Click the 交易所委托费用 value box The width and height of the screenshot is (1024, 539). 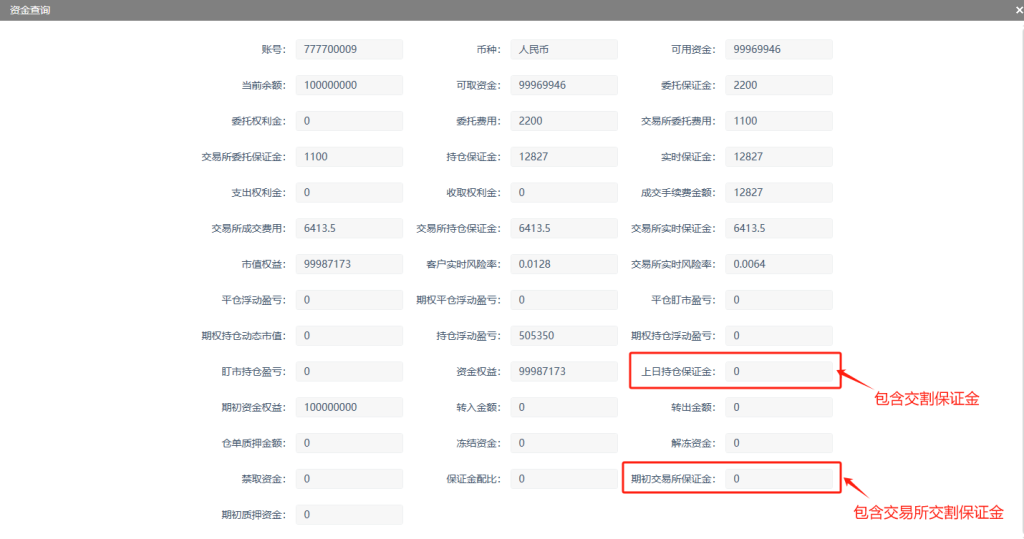click(779, 121)
